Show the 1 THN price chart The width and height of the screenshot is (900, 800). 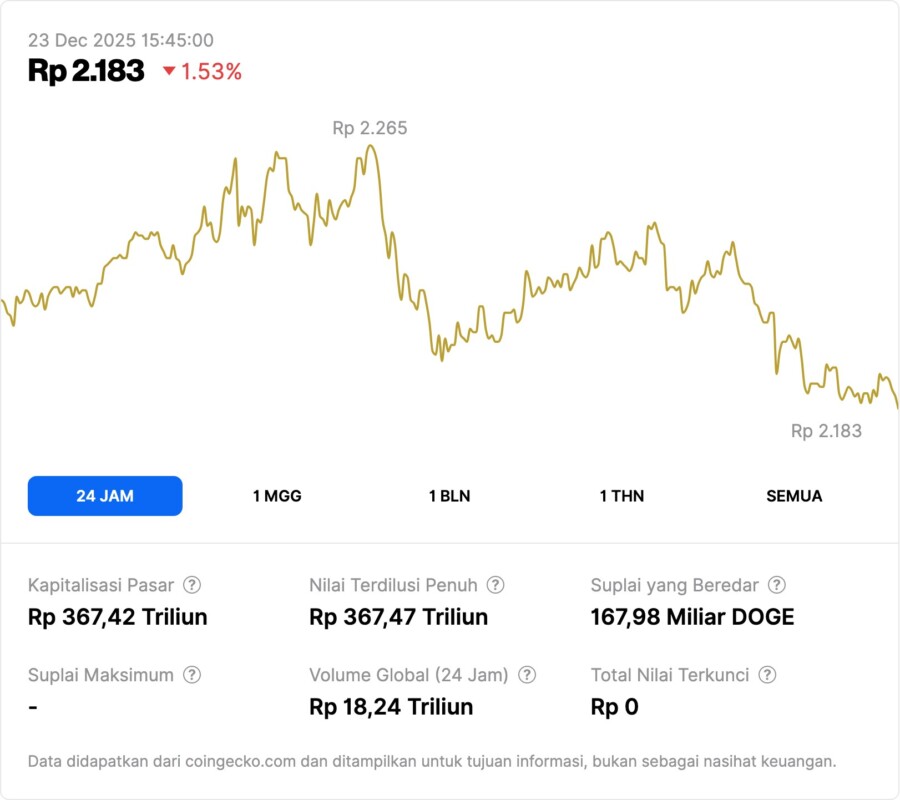(622, 496)
